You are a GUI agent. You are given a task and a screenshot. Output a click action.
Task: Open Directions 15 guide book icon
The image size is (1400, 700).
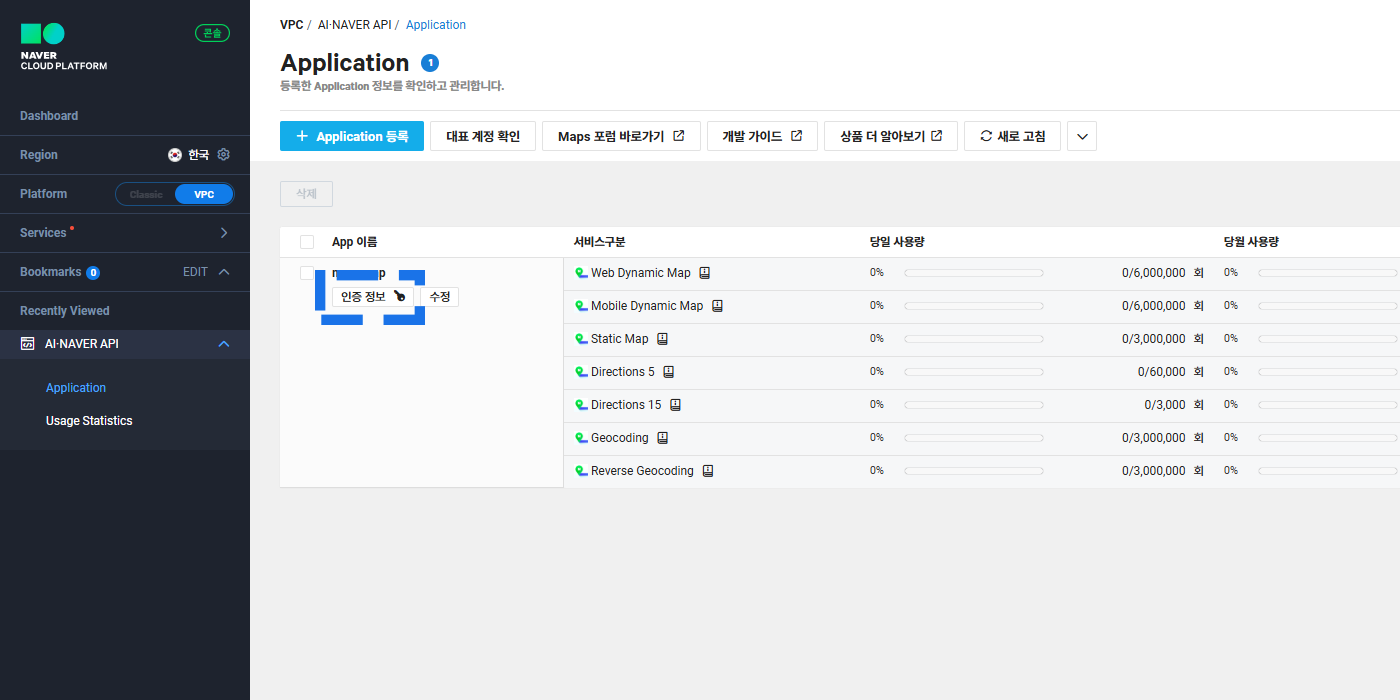point(675,405)
